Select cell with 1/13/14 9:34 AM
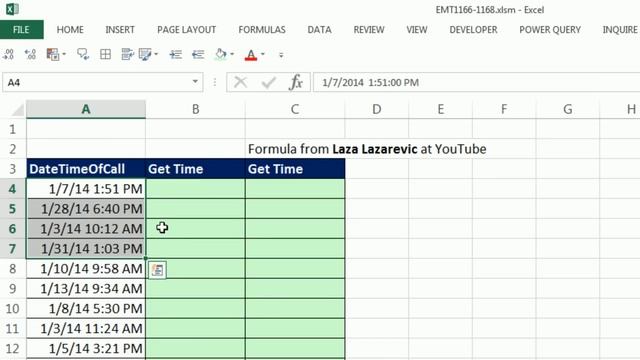Image resolution: width=640 pixels, height=360 pixels. 86,289
